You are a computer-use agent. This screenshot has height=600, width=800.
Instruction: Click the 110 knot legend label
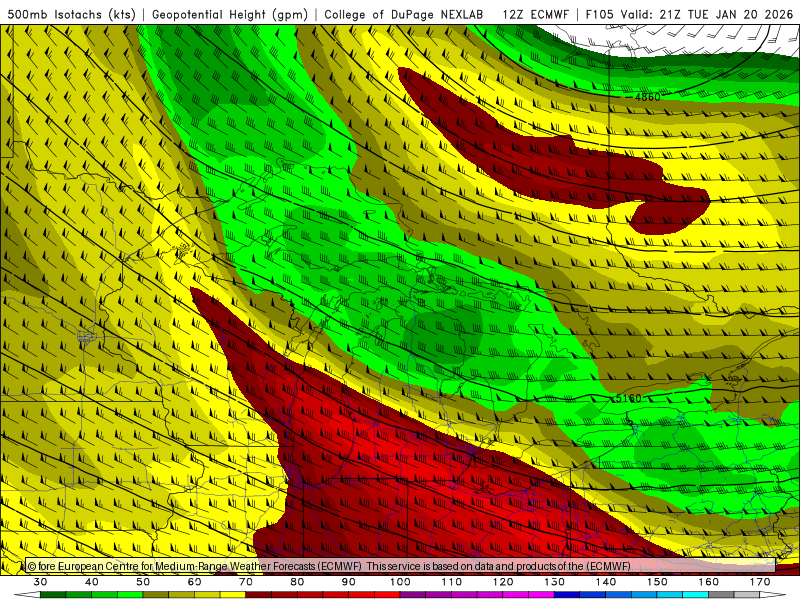pos(452,582)
